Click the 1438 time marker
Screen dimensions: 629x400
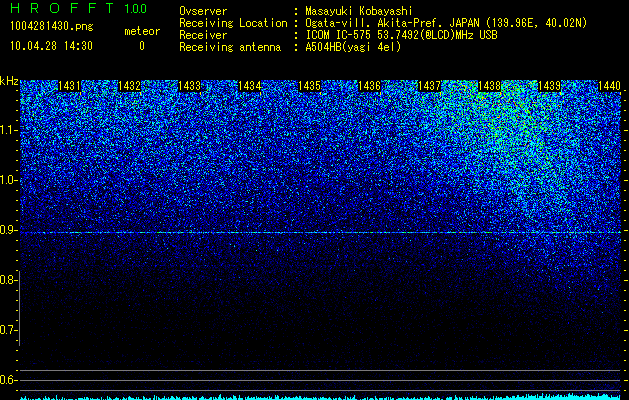click(489, 86)
